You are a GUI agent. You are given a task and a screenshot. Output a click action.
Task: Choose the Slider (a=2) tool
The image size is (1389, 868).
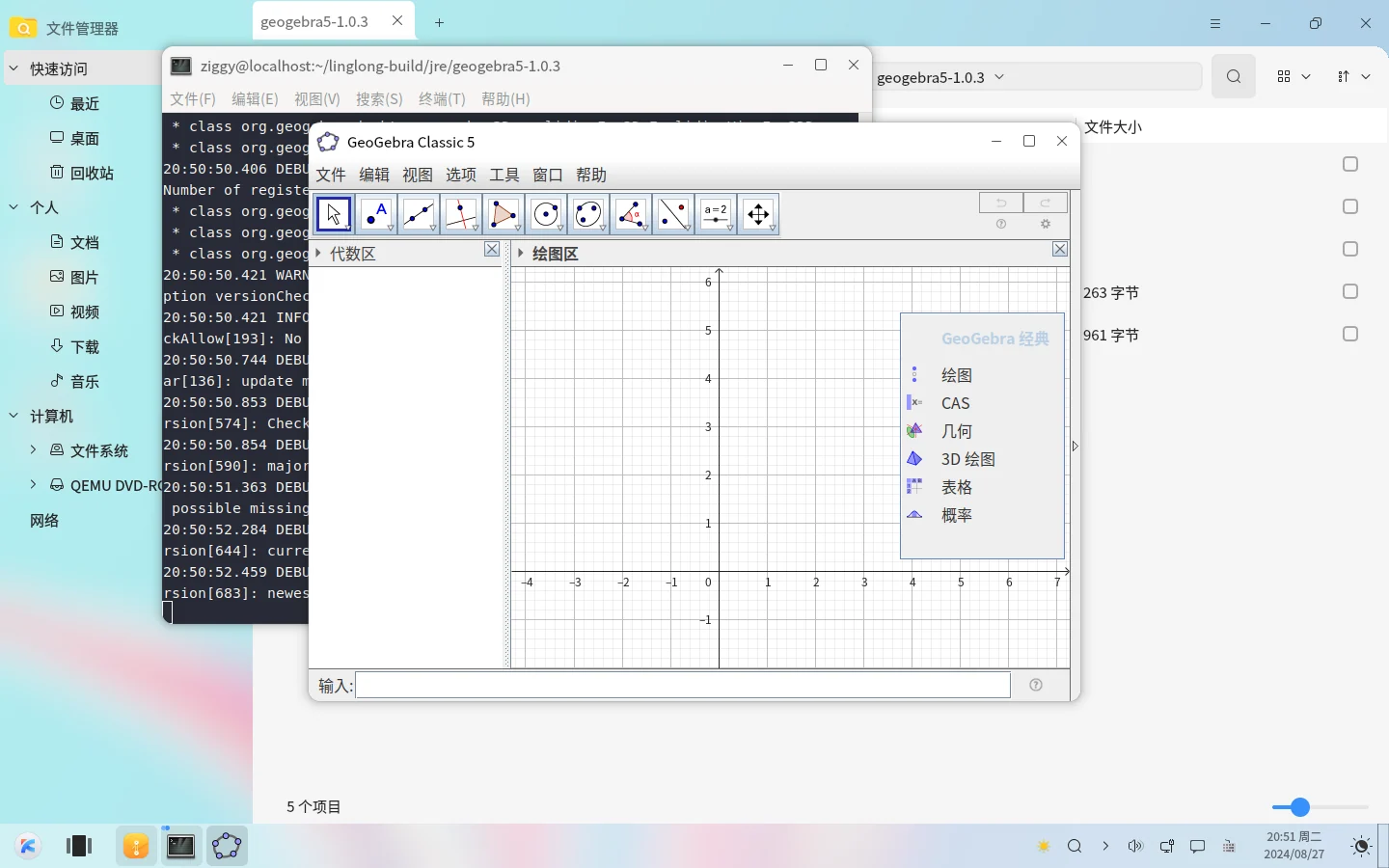(716, 214)
